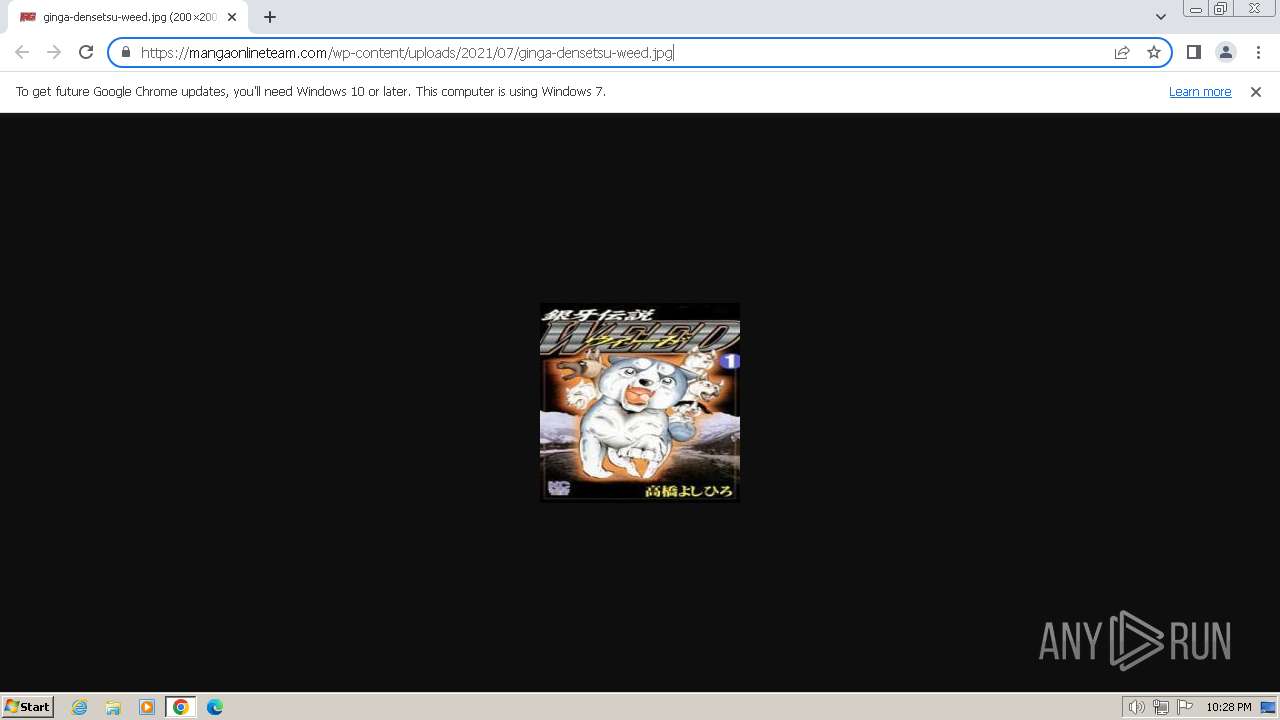
Task: Minimize the Chrome window
Action: click(x=1196, y=9)
